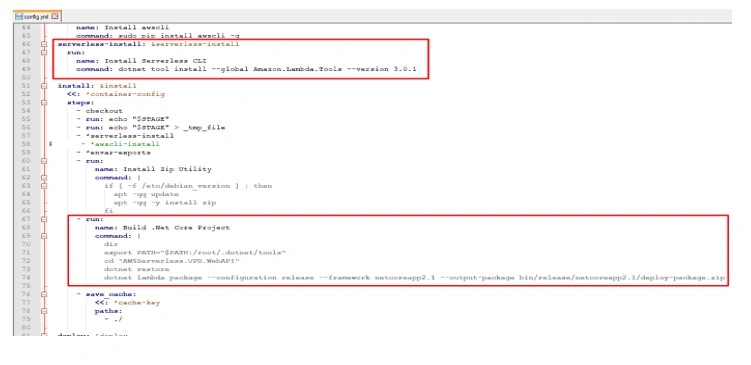The image size is (751, 365).
Task: Select the config.yml file tab
Action: (x=37, y=16)
